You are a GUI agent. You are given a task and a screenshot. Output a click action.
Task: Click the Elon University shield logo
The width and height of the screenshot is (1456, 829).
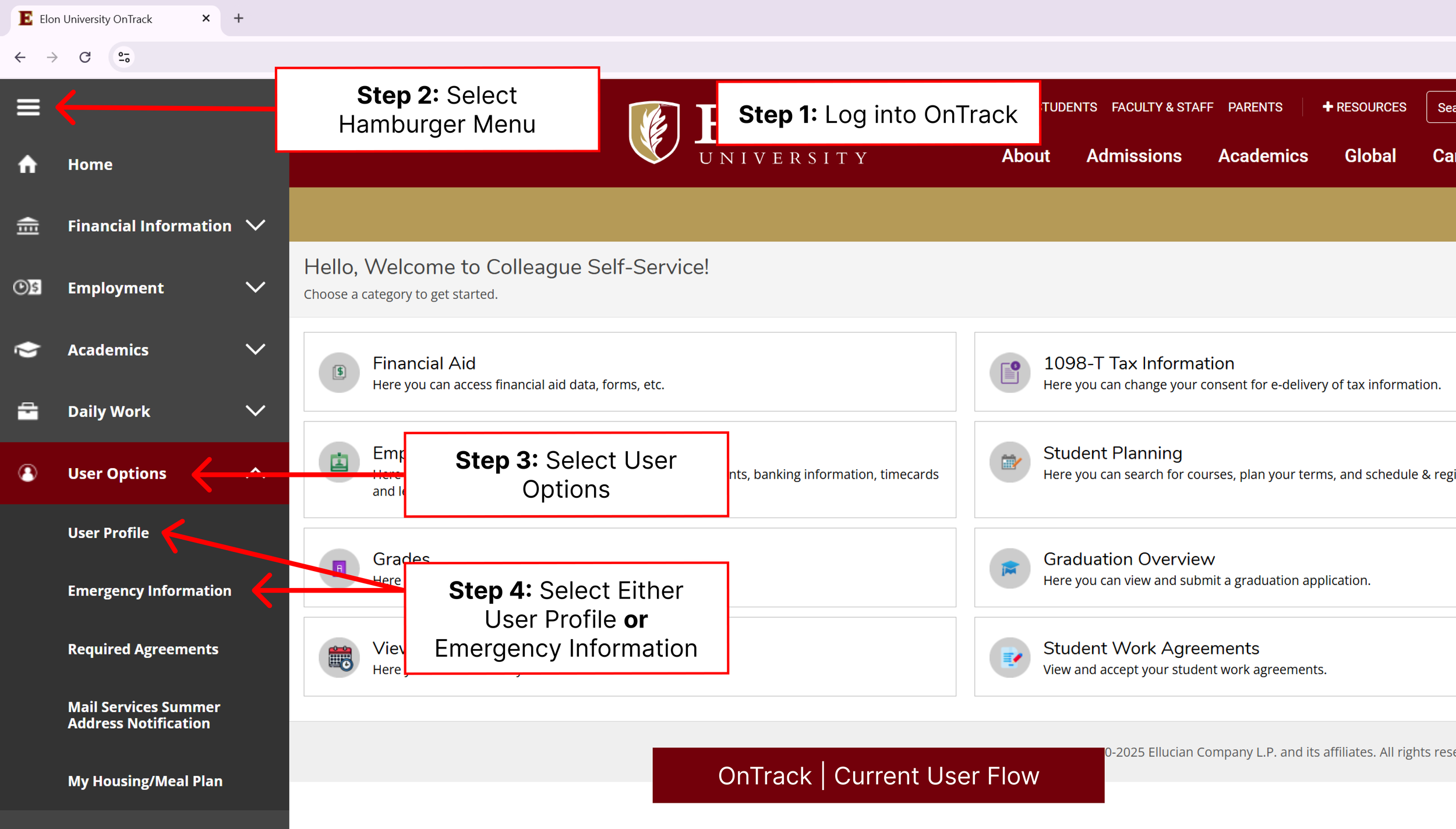pyautogui.click(x=654, y=132)
